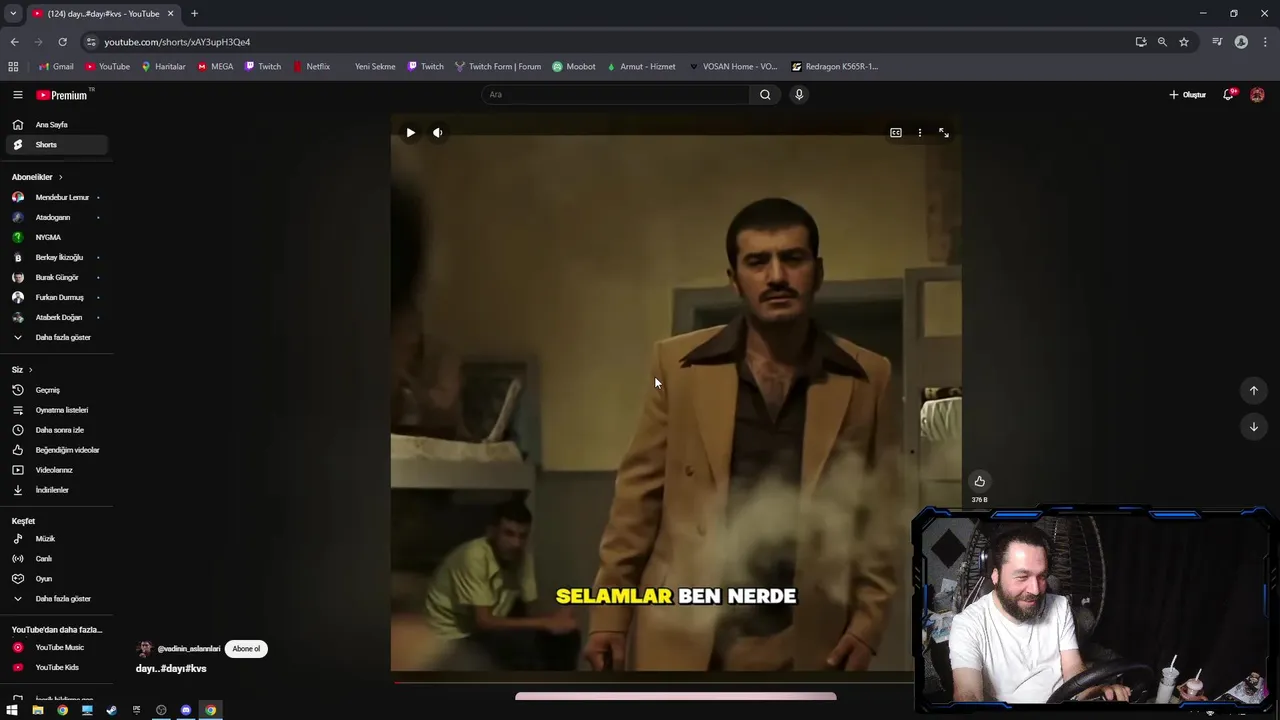Start voice search with microphone icon
The width and height of the screenshot is (1280, 720).
pyautogui.click(x=799, y=94)
